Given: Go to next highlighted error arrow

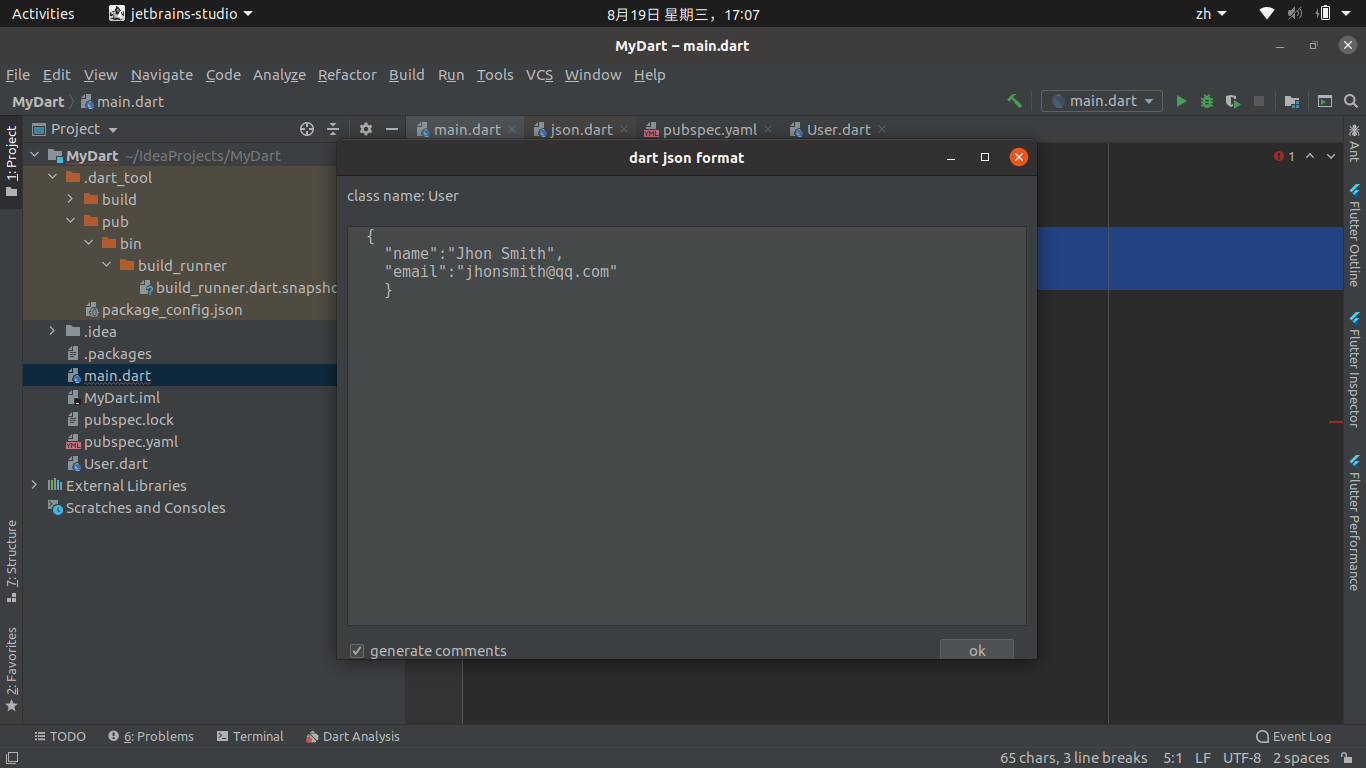Looking at the screenshot, I should [x=1333, y=156].
